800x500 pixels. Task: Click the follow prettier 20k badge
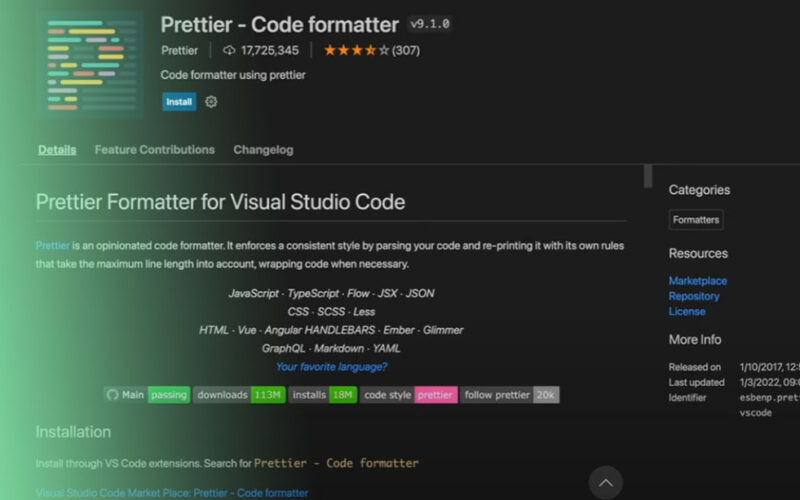[510, 394]
